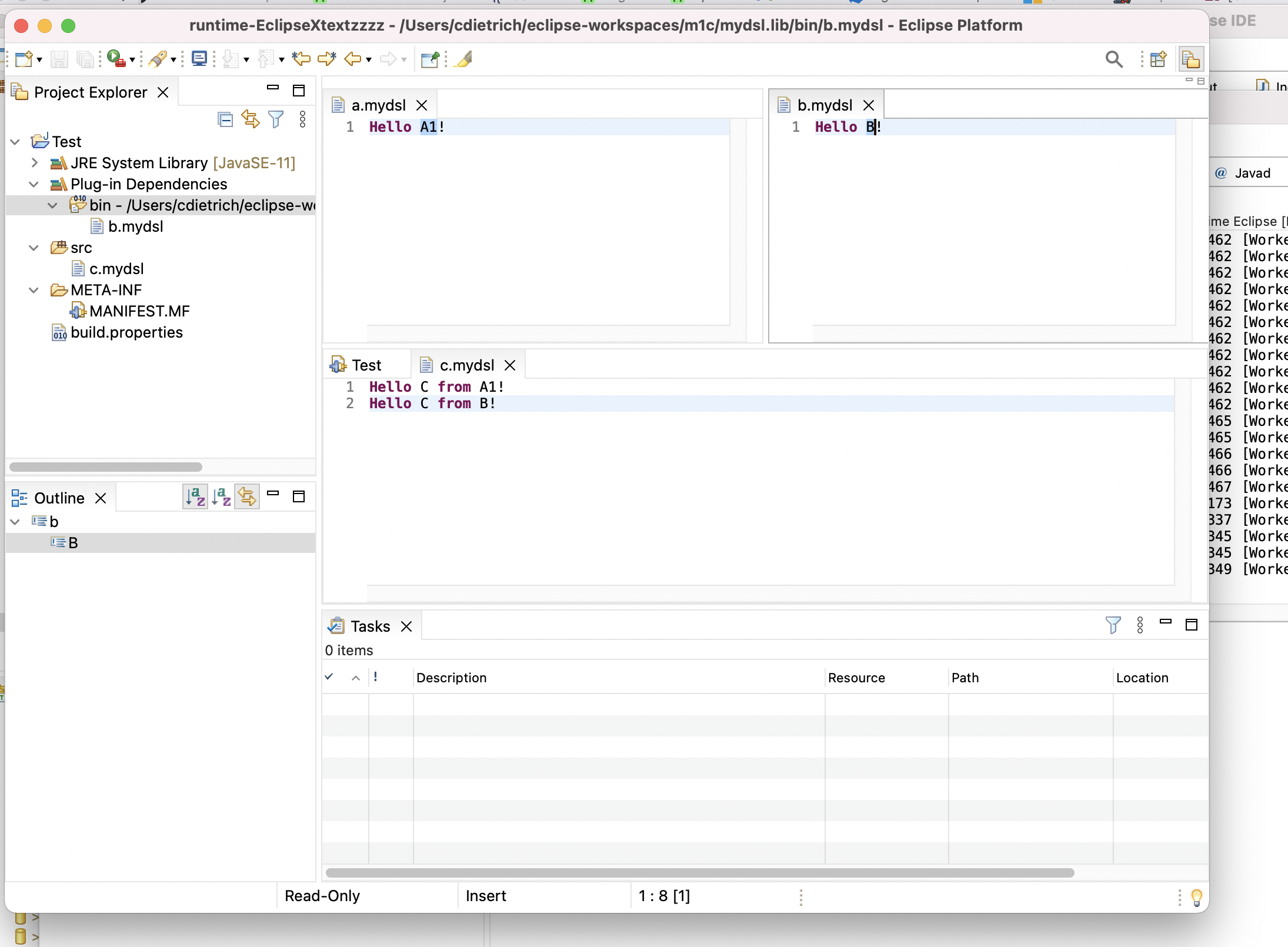The width and height of the screenshot is (1288, 947).
Task: Click the filter icon in Tasks panel
Action: (x=1113, y=625)
